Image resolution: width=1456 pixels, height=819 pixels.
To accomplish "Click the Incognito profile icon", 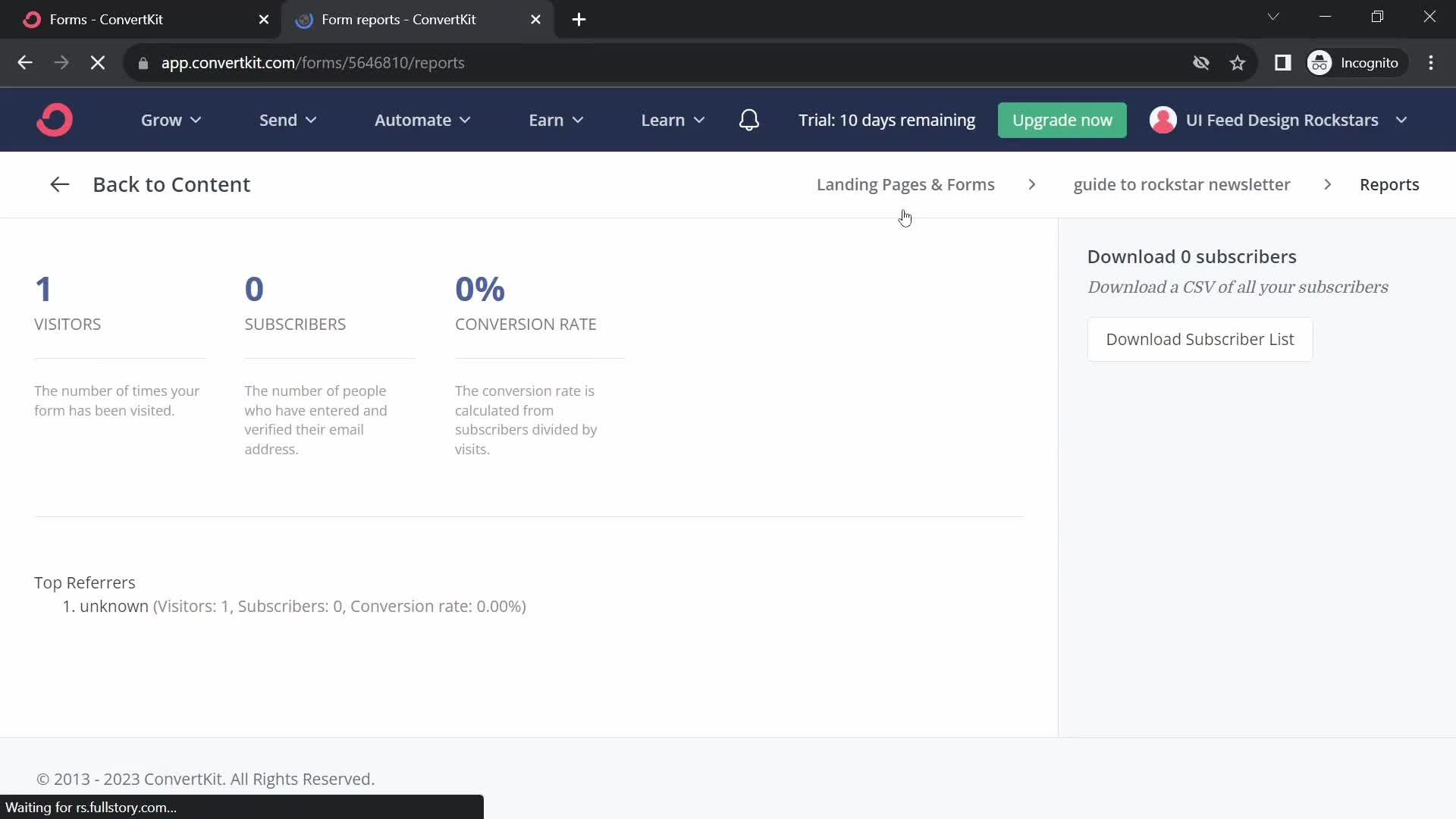I will coord(1319,63).
